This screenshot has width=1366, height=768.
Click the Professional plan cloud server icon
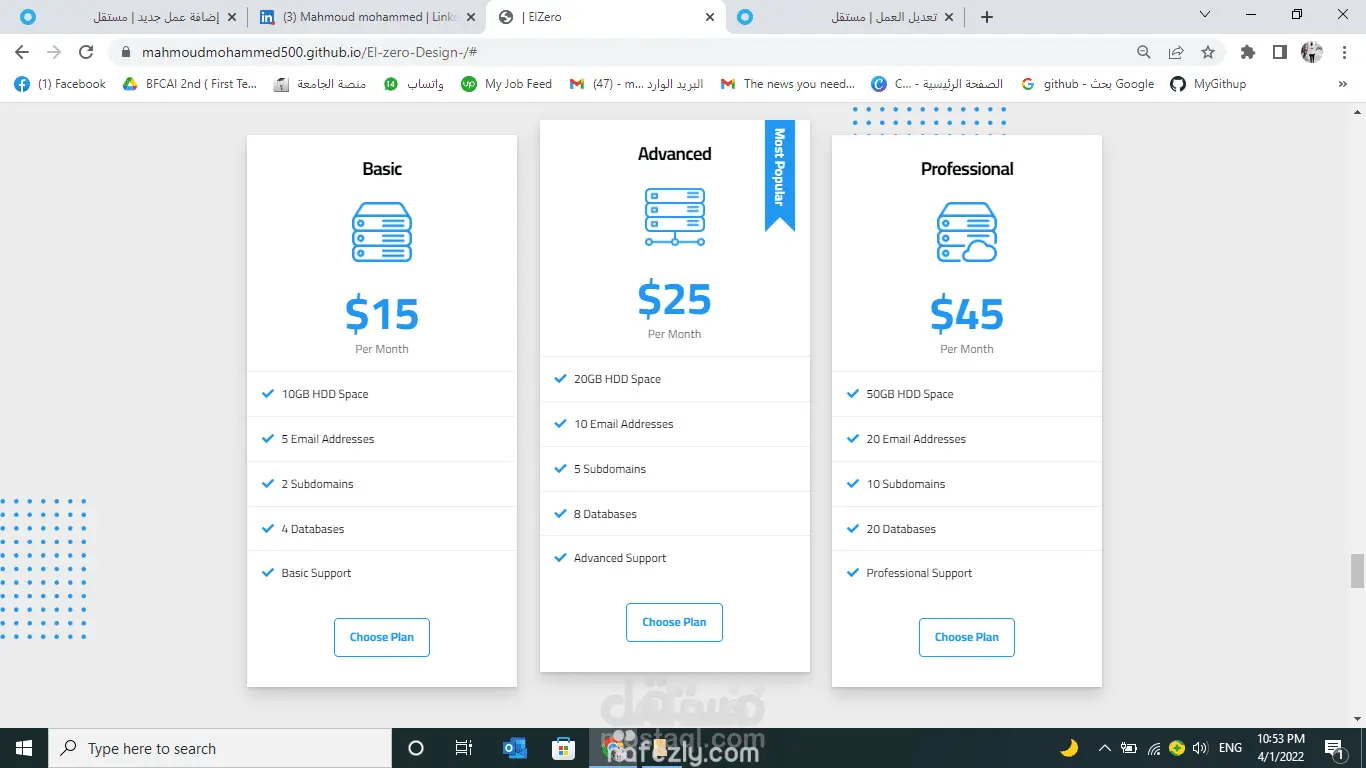pyautogui.click(x=967, y=232)
